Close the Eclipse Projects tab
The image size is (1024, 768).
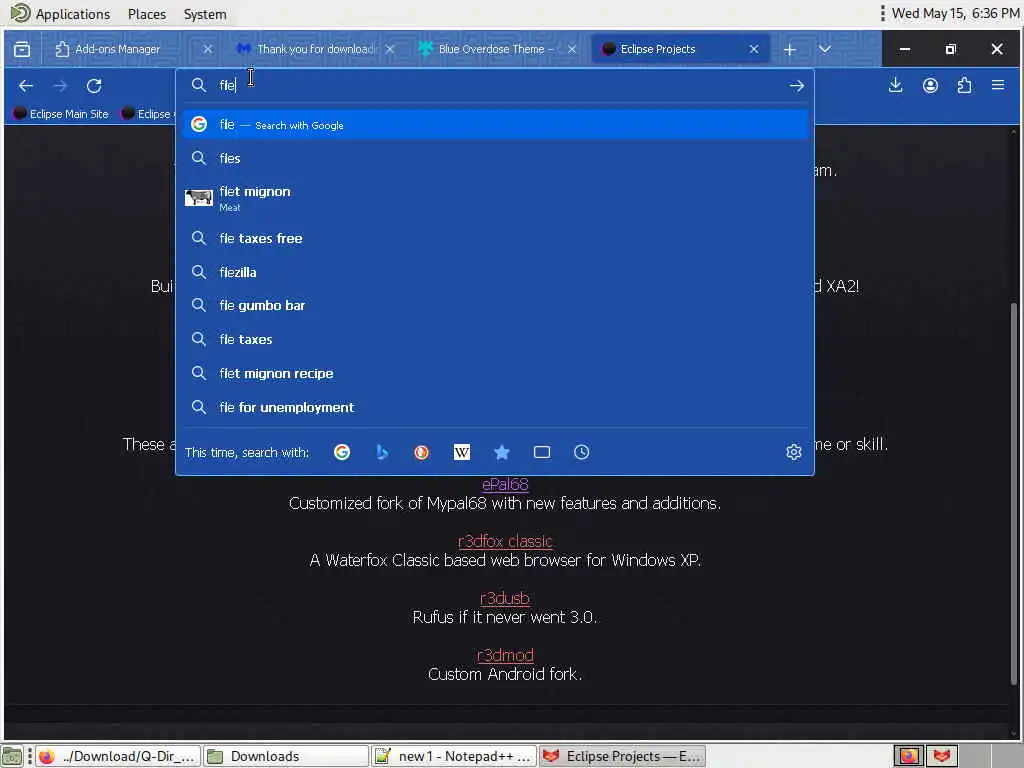[754, 49]
